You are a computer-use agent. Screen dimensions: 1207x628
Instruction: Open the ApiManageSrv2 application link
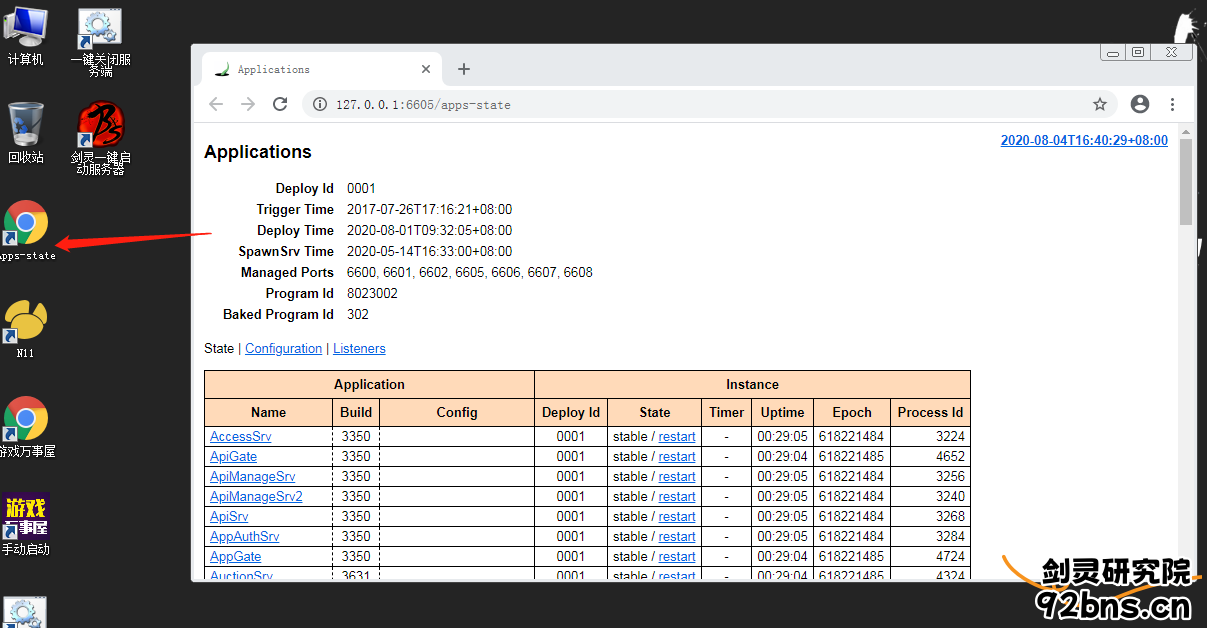(x=256, y=497)
